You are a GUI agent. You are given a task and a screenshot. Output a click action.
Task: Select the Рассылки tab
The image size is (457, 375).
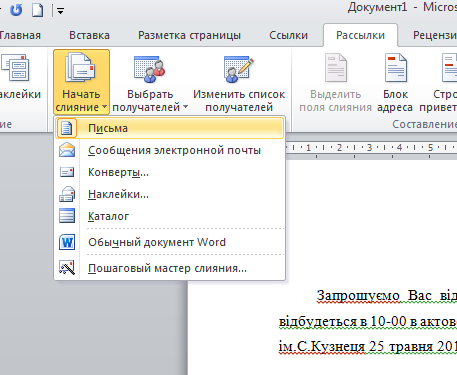coord(360,35)
